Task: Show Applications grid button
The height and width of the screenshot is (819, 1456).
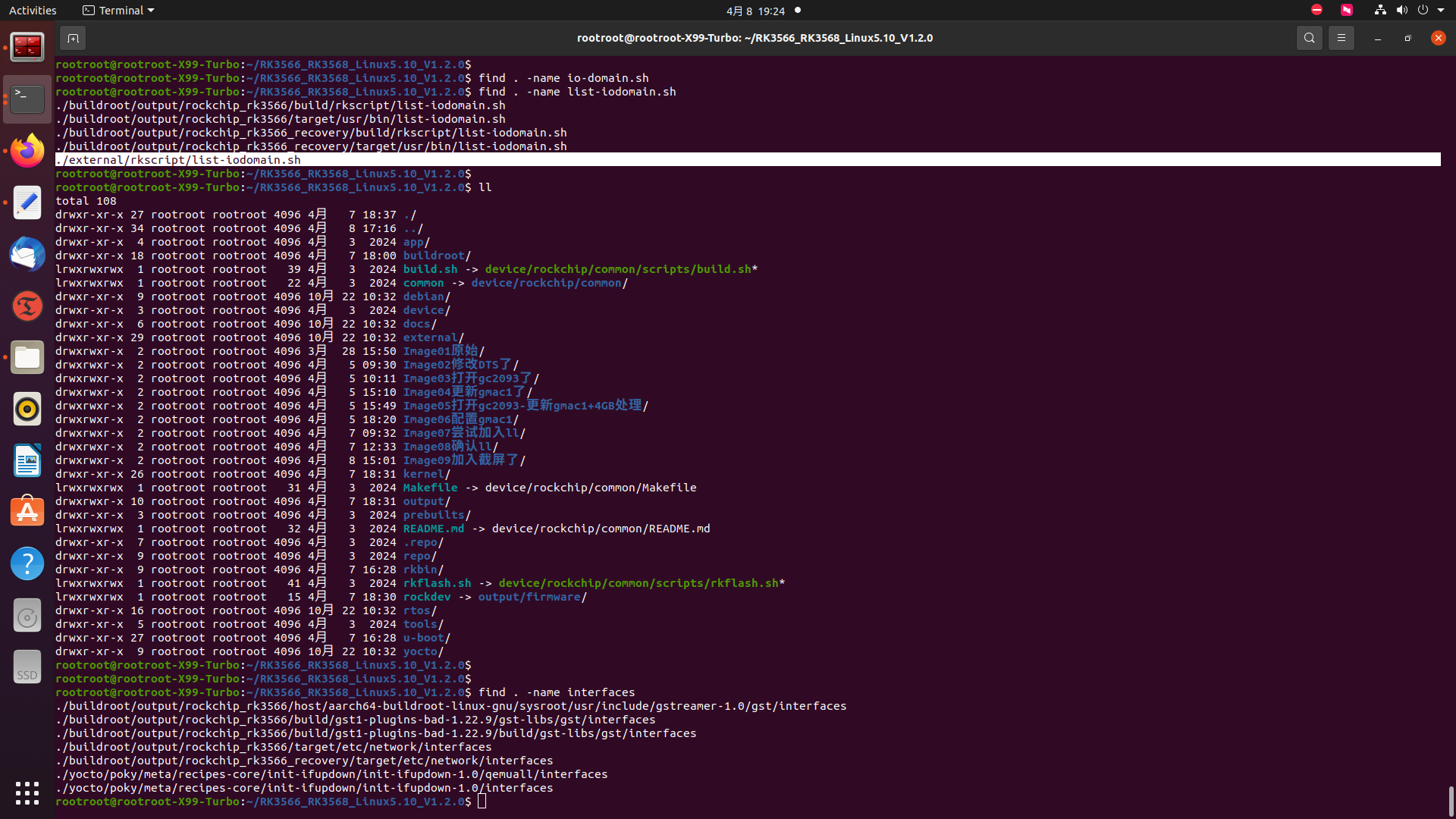Action: (27, 792)
